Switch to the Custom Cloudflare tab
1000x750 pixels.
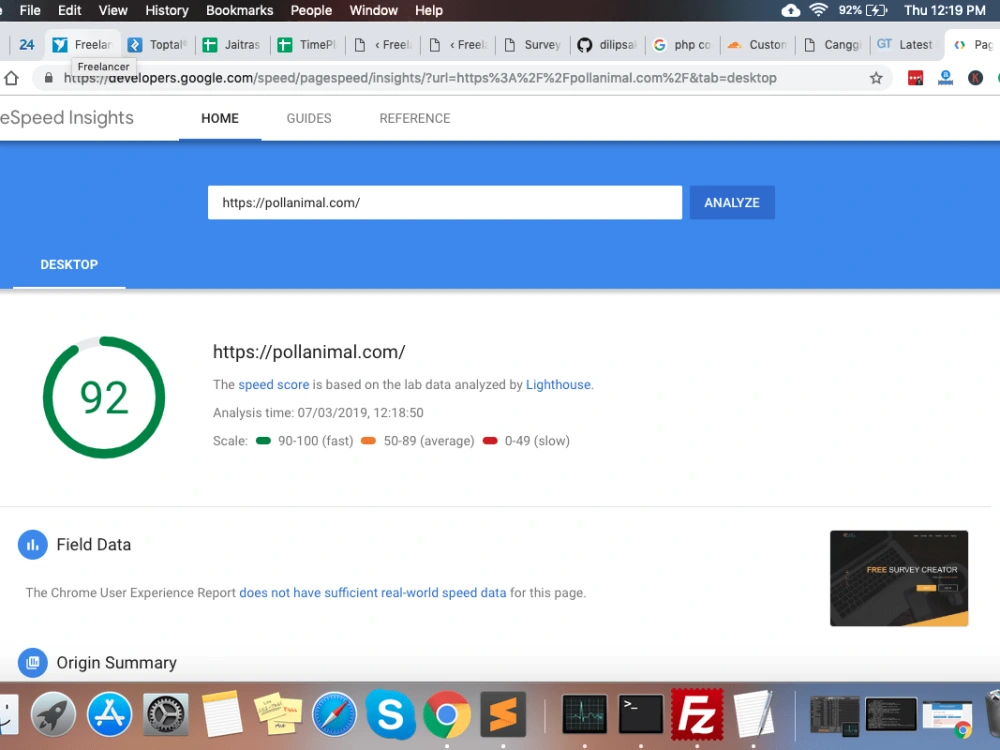coord(758,45)
